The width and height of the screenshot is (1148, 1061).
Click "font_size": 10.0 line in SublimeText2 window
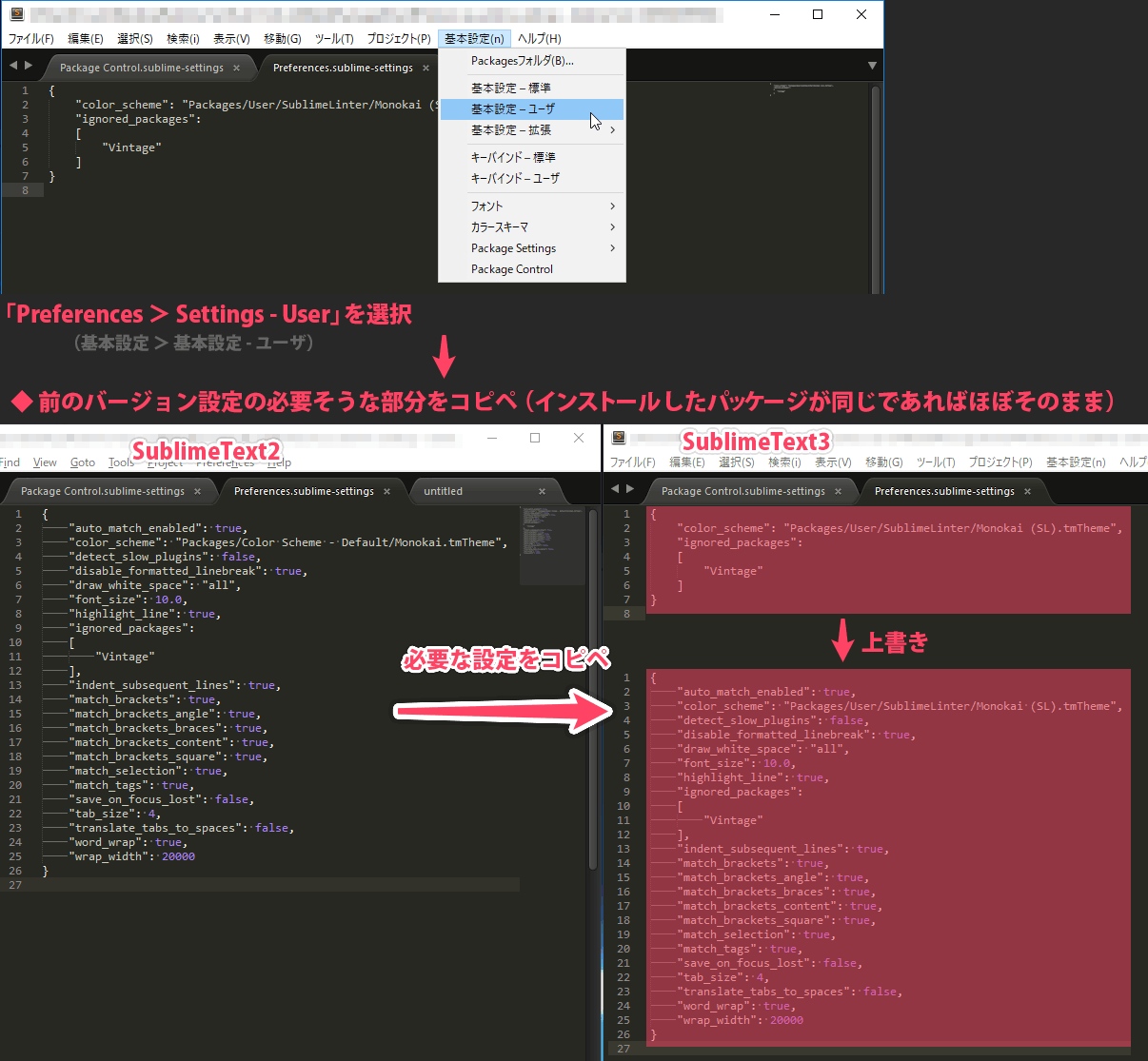point(129,599)
